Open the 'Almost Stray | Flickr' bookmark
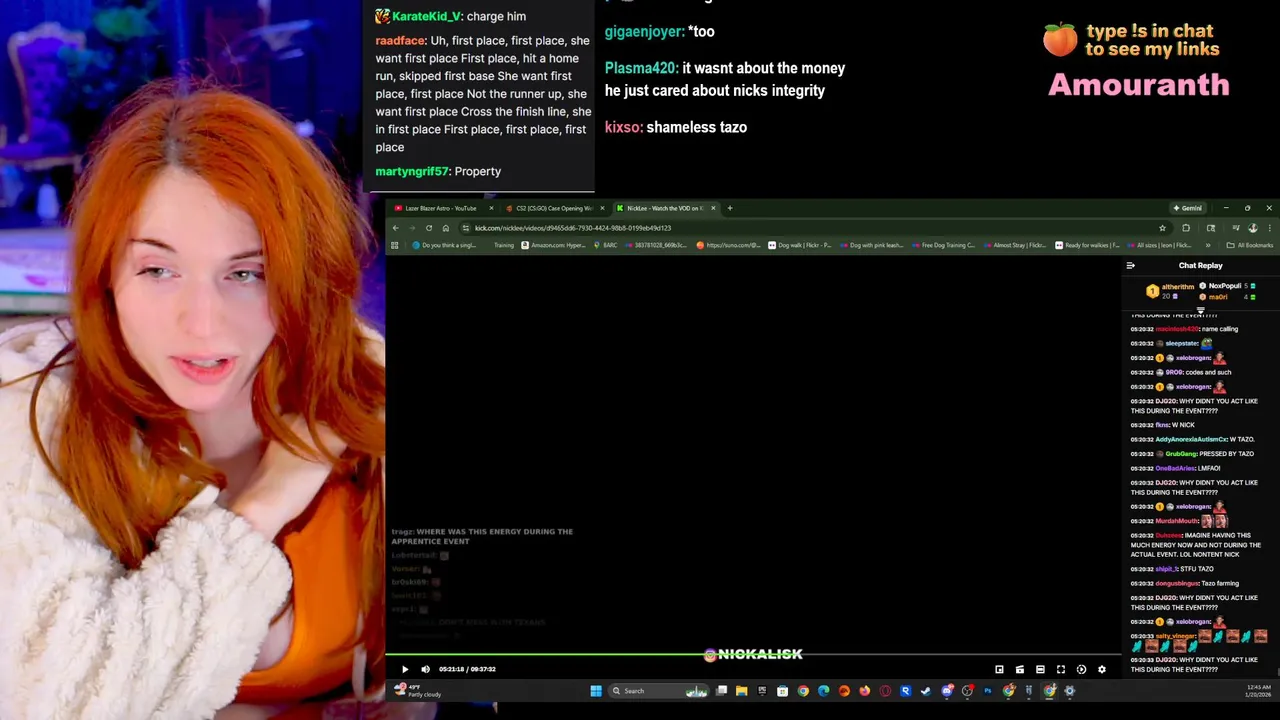 click(1014, 245)
